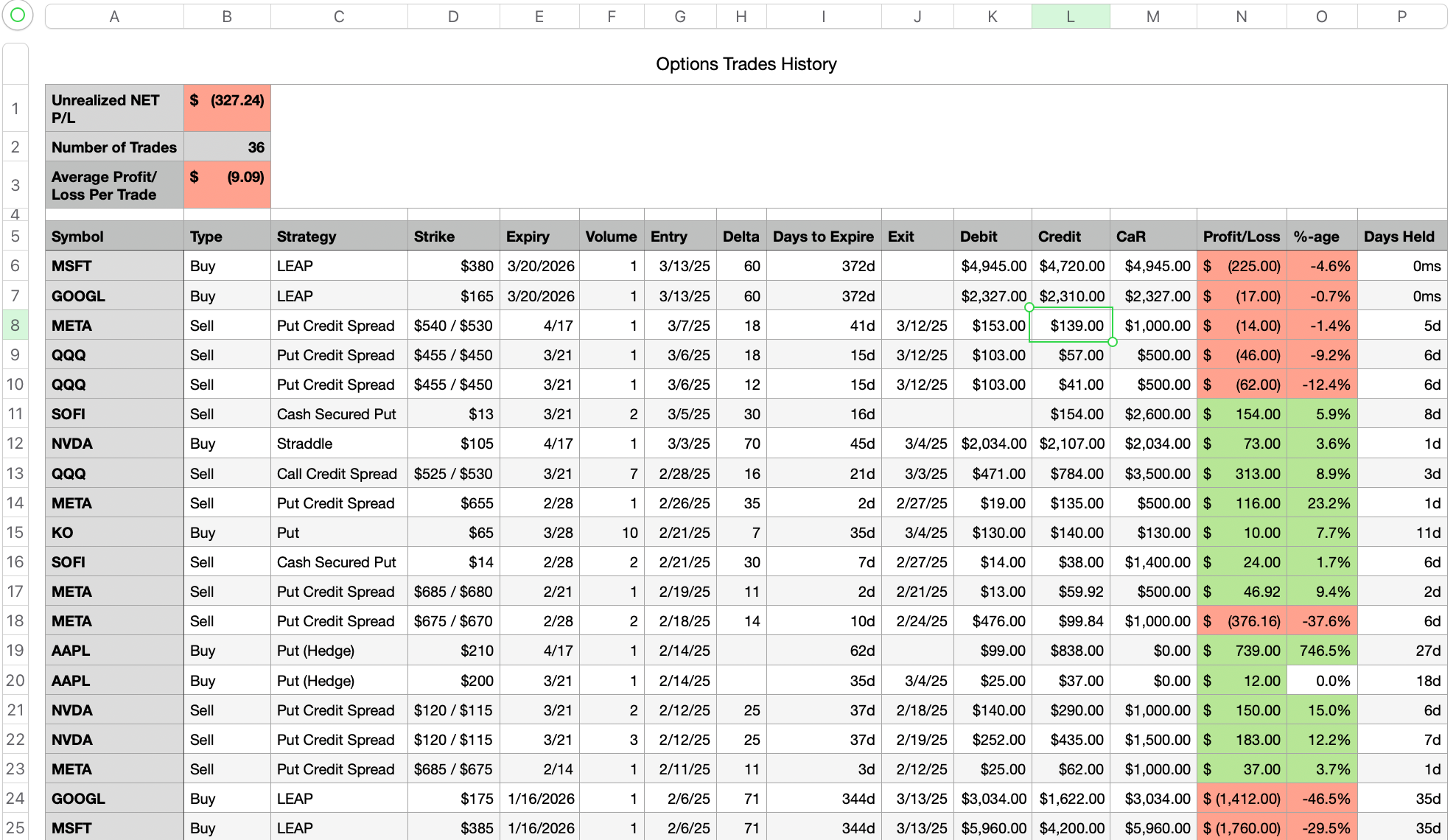Click strike cell $525 / $530
This screenshot has height=840, width=1456.
click(453, 473)
